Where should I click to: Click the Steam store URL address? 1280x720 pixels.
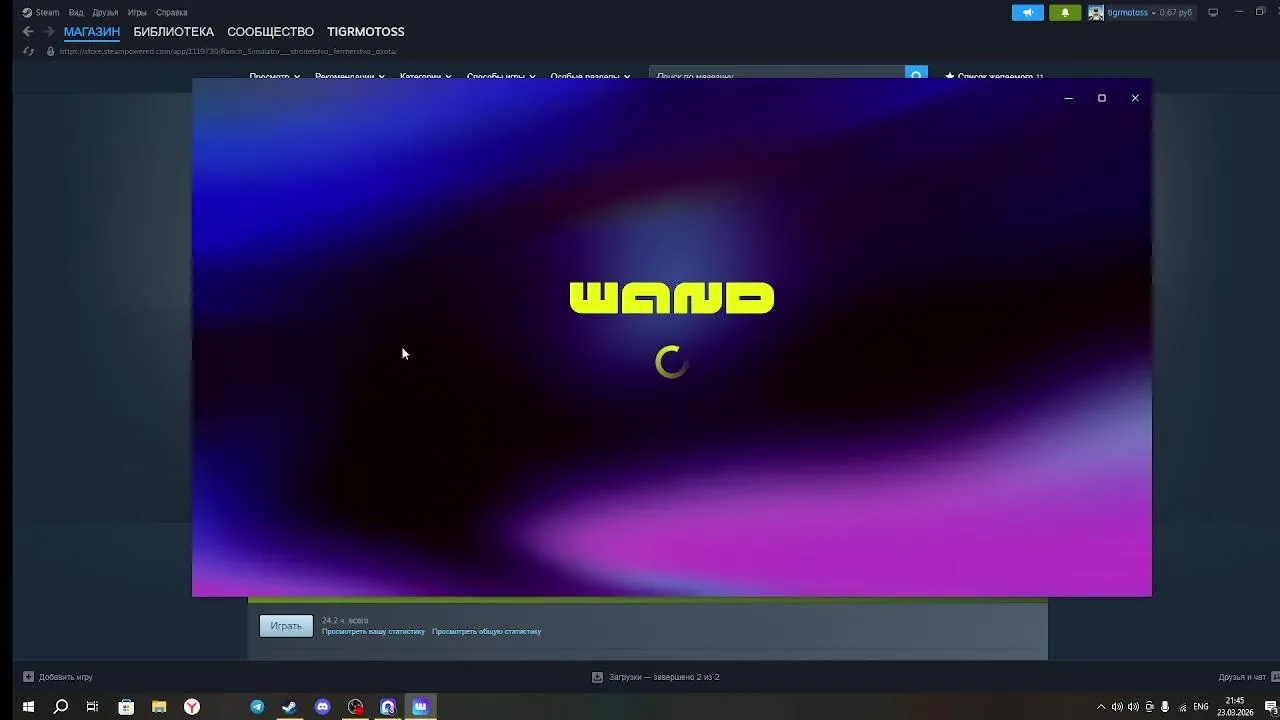(x=228, y=51)
